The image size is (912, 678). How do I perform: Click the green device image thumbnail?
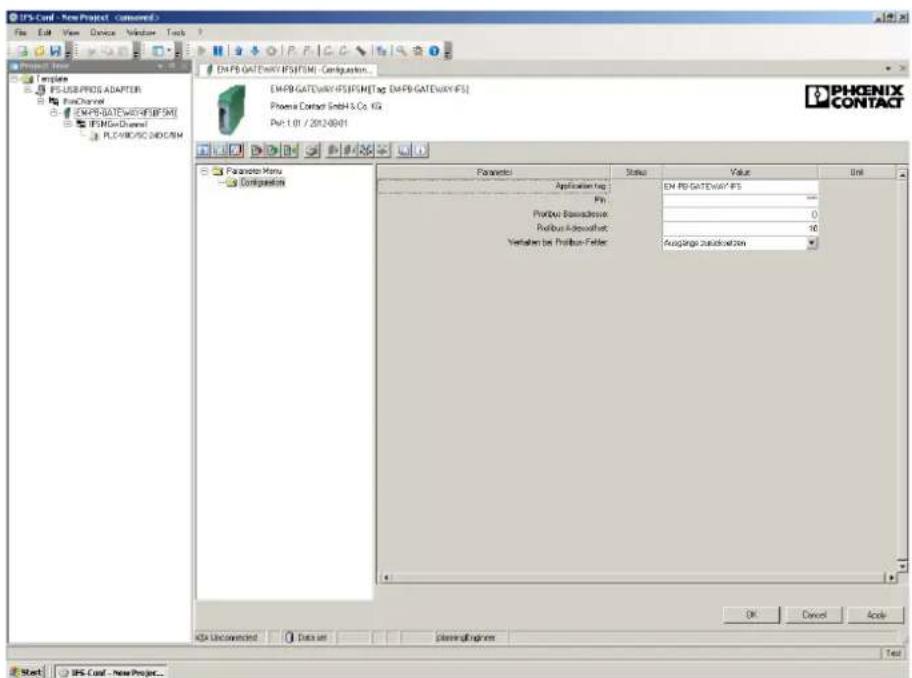click(x=231, y=109)
